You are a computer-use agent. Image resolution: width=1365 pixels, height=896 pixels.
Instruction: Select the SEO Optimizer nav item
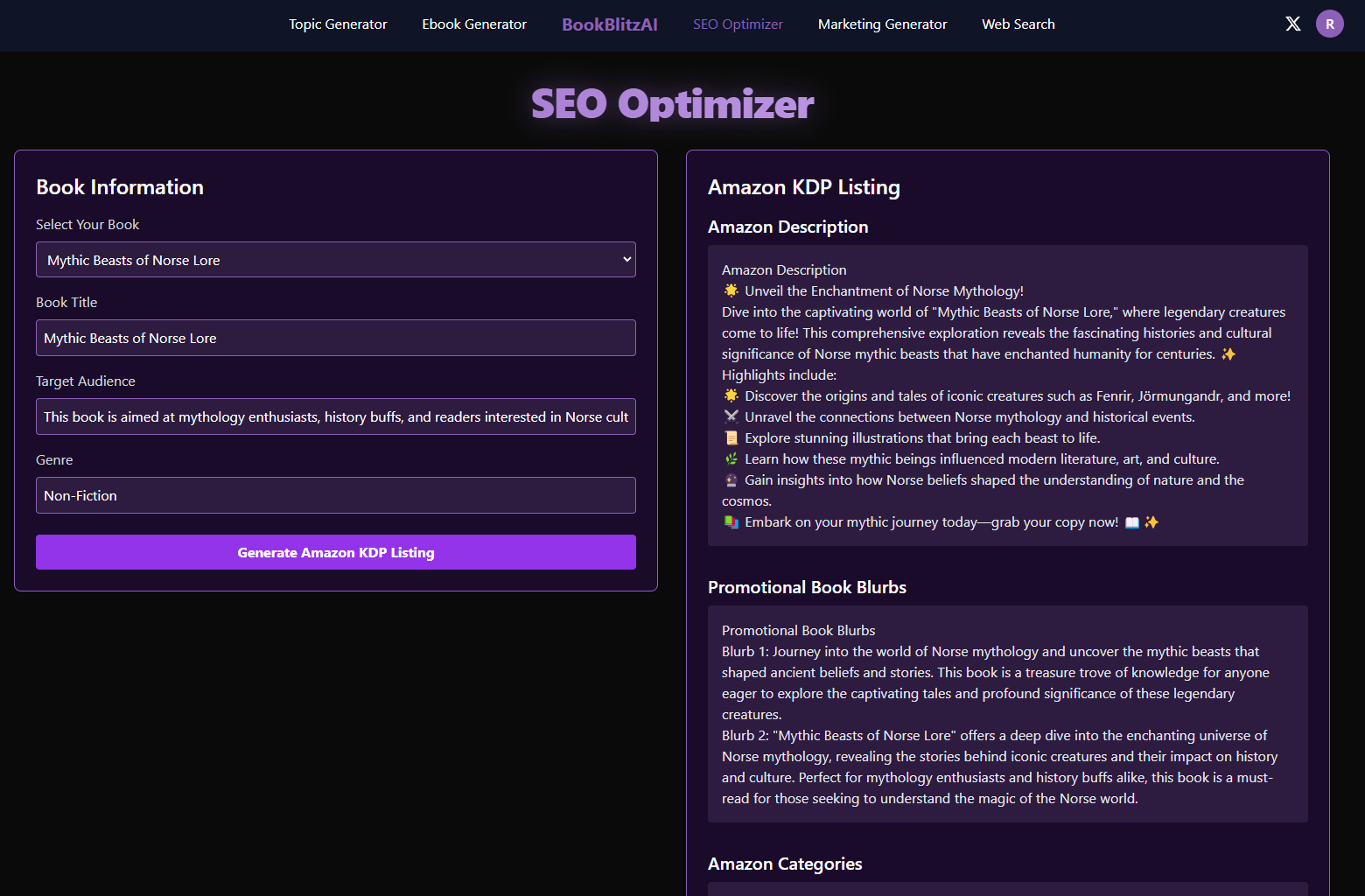click(x=738, y=24)
